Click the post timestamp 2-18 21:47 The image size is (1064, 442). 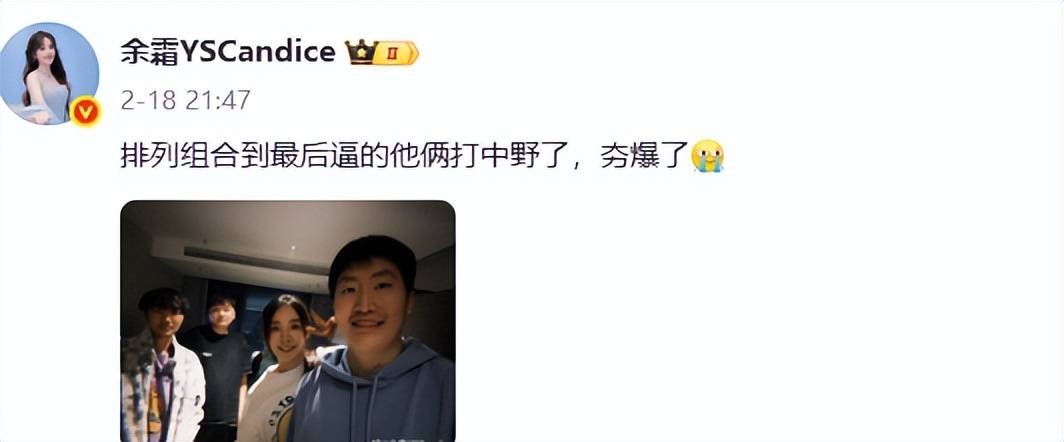click(x=186, y=100)
